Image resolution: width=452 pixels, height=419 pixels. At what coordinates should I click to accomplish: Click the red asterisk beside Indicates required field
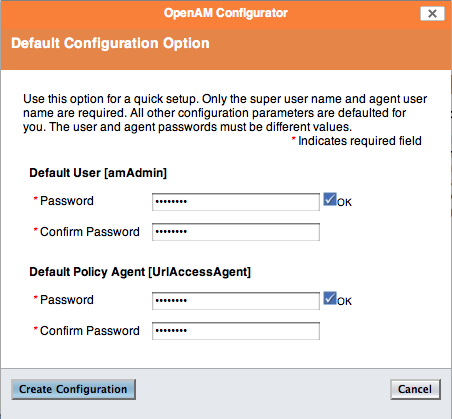tap(294, 139)
